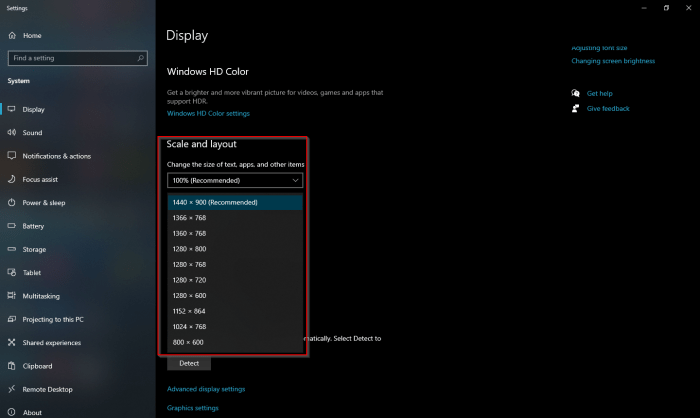The width and height of the screenshot is (700, 418).
Task: Open the Multitasking page label
Action: (41, 296)
